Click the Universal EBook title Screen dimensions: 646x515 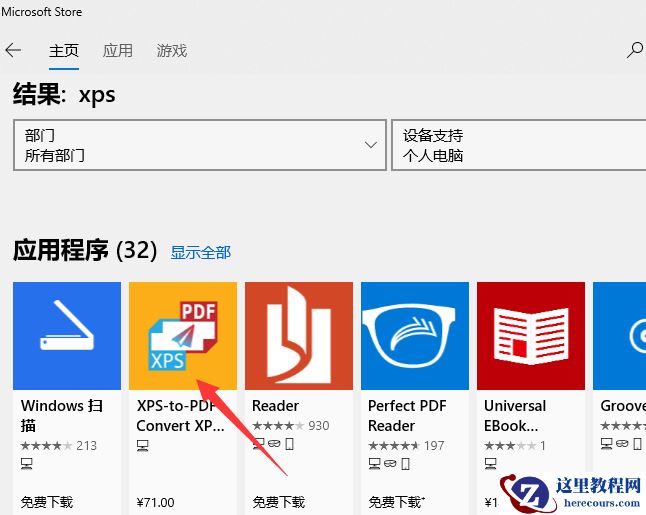[515, 416]
